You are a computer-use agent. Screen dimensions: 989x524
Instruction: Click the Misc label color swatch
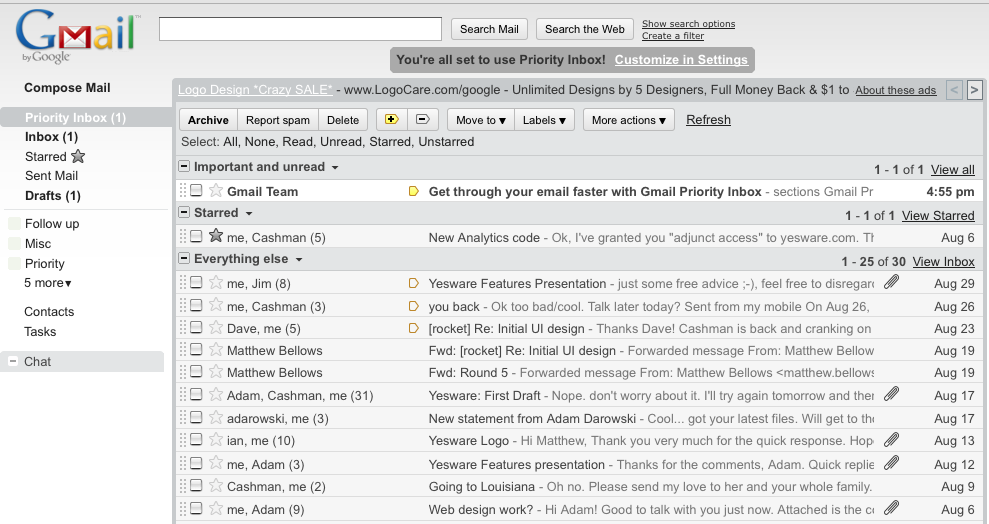pyautogui.click(x=14, y=243)
